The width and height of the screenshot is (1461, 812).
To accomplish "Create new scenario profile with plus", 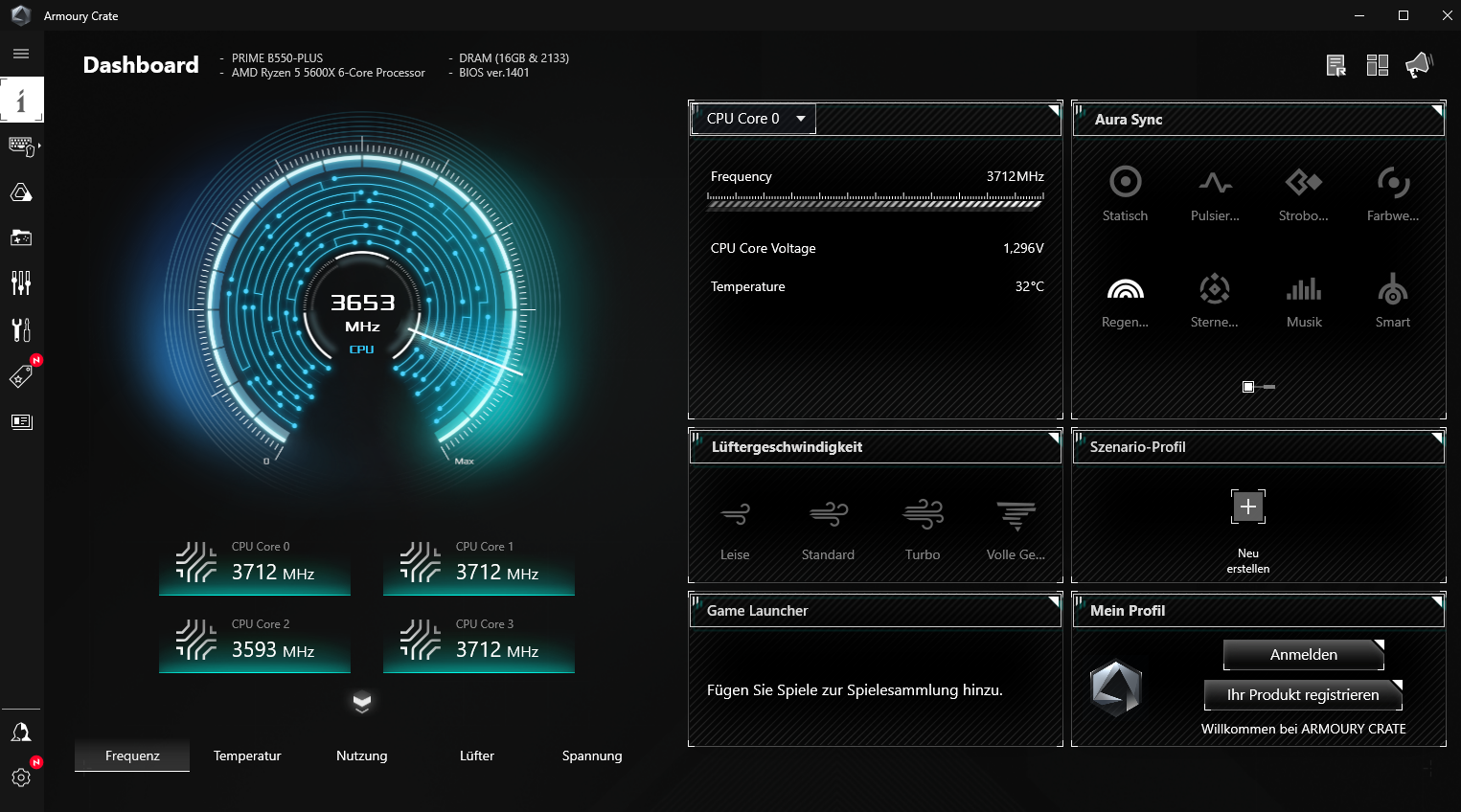I will [1248, 507].
